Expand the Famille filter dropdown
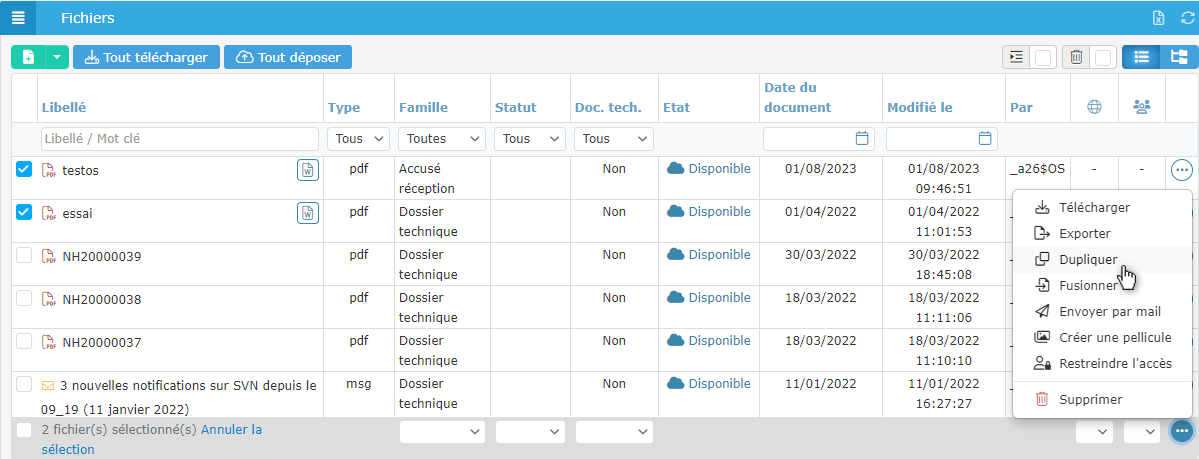 (441, 138)
